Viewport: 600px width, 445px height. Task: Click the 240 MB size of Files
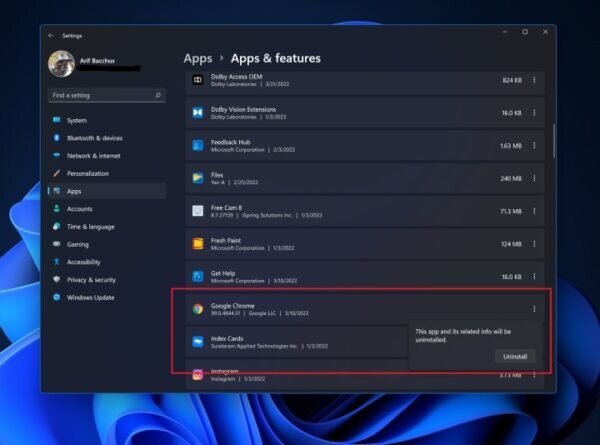(511, 179)
